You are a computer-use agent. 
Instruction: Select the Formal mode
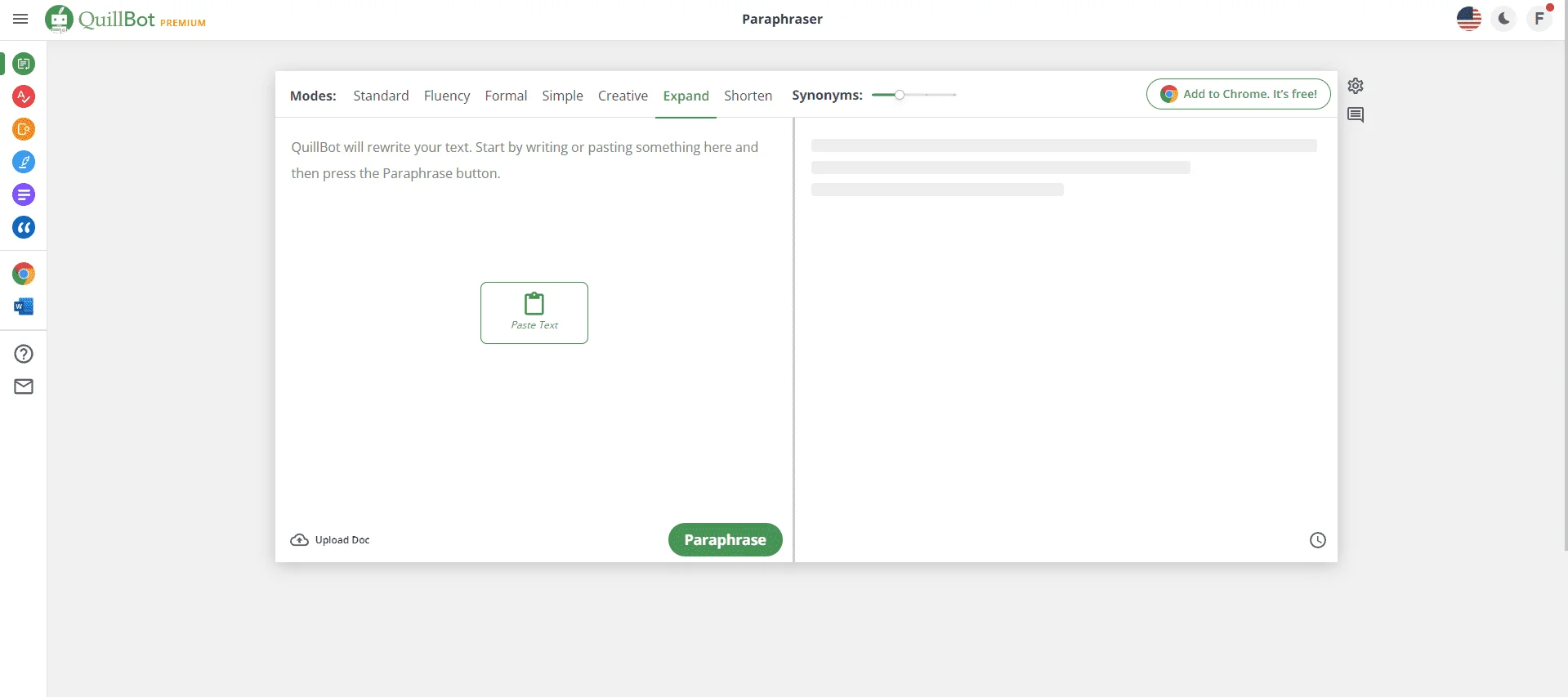coord(506,96)
